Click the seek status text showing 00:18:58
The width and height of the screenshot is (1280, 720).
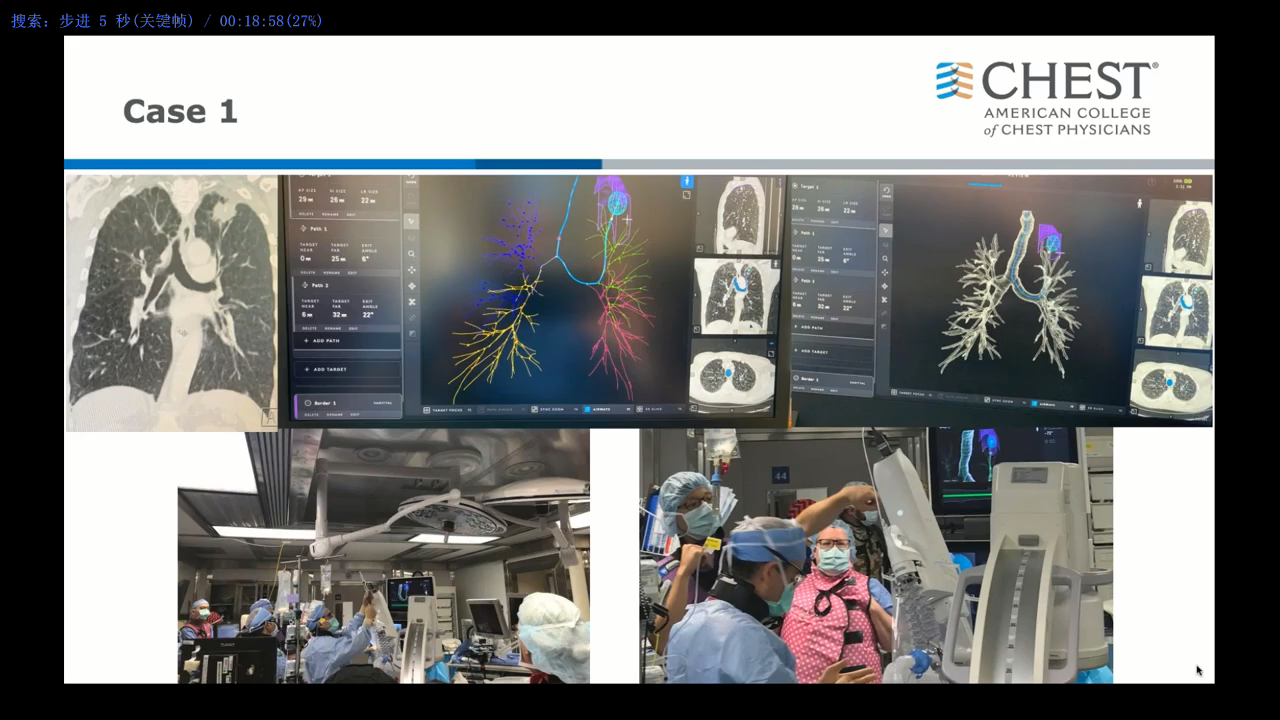[x=167, y=21]
